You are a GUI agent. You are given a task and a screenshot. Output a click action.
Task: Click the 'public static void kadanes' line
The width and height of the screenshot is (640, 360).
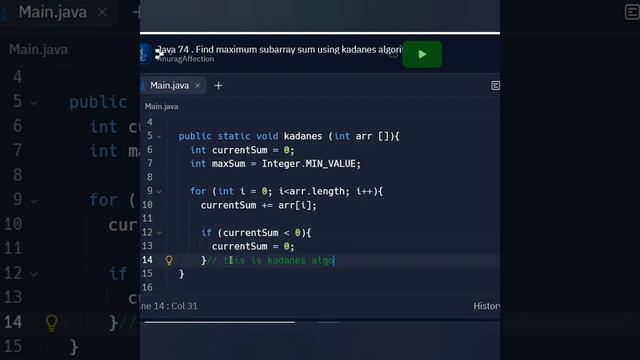[289, 136]
